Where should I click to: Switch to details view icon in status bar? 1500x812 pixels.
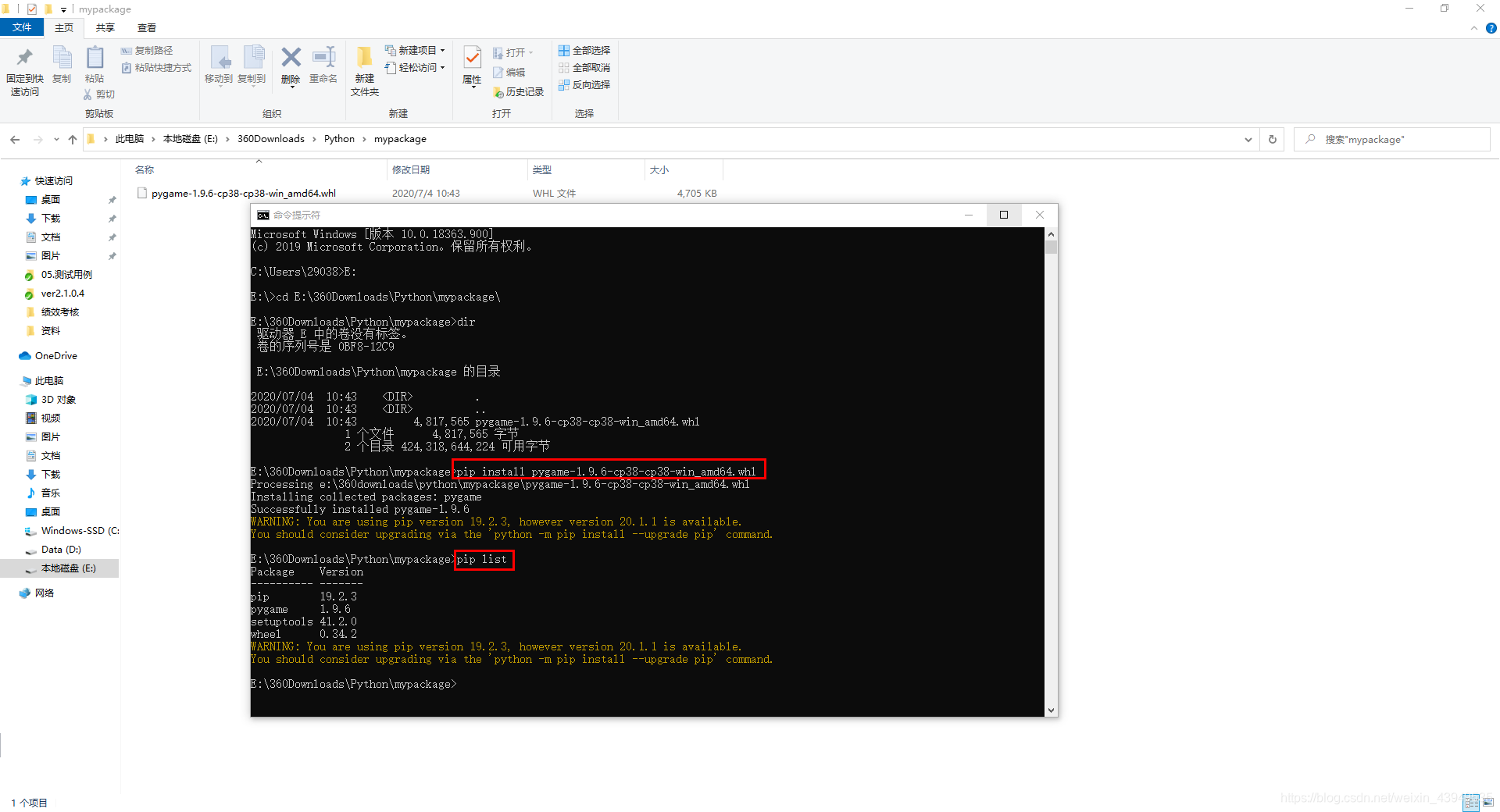[1471, 803]
